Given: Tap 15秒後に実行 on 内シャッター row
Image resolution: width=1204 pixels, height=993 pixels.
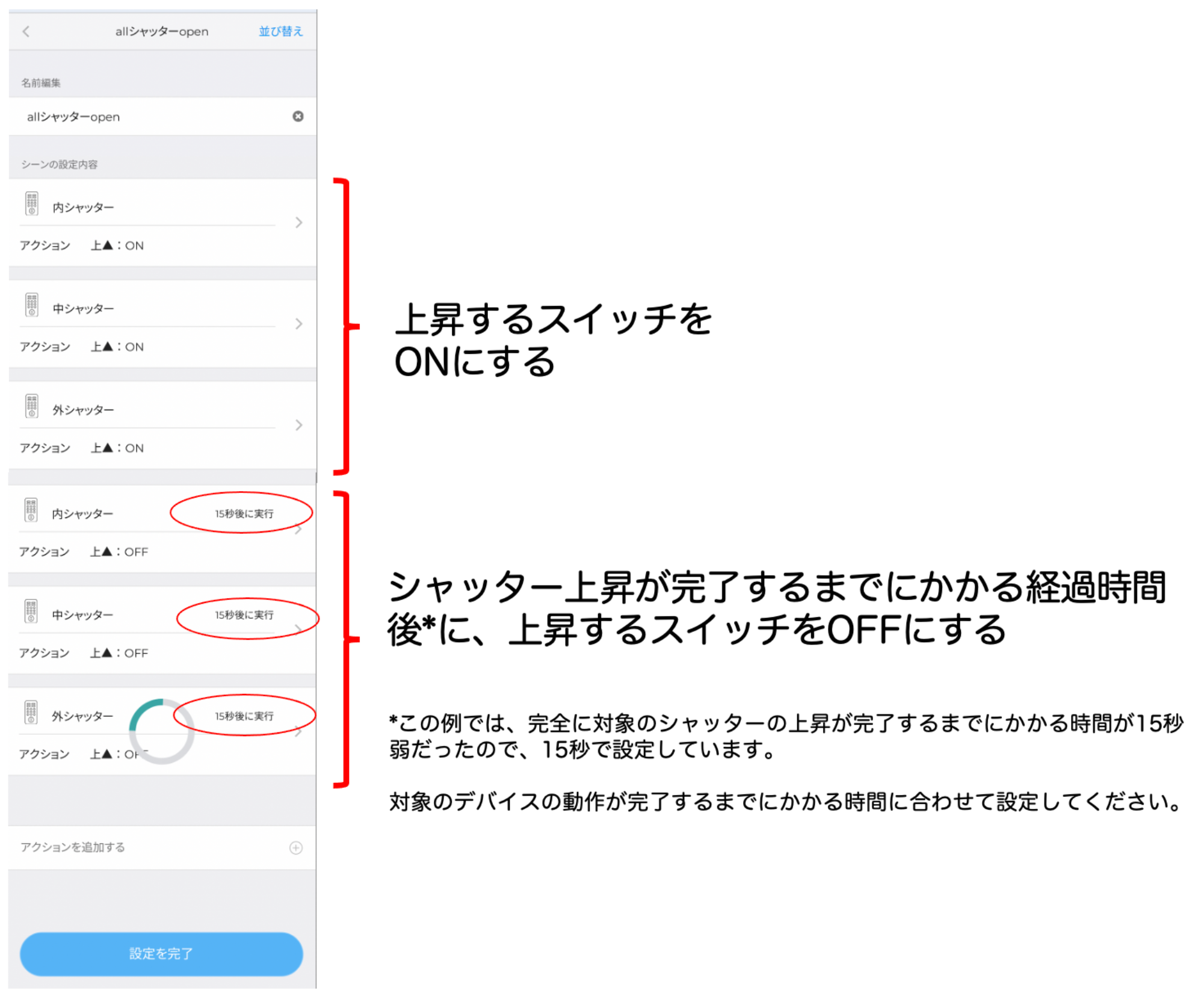Looking at the screenshot, I should (x=244, y=513).
